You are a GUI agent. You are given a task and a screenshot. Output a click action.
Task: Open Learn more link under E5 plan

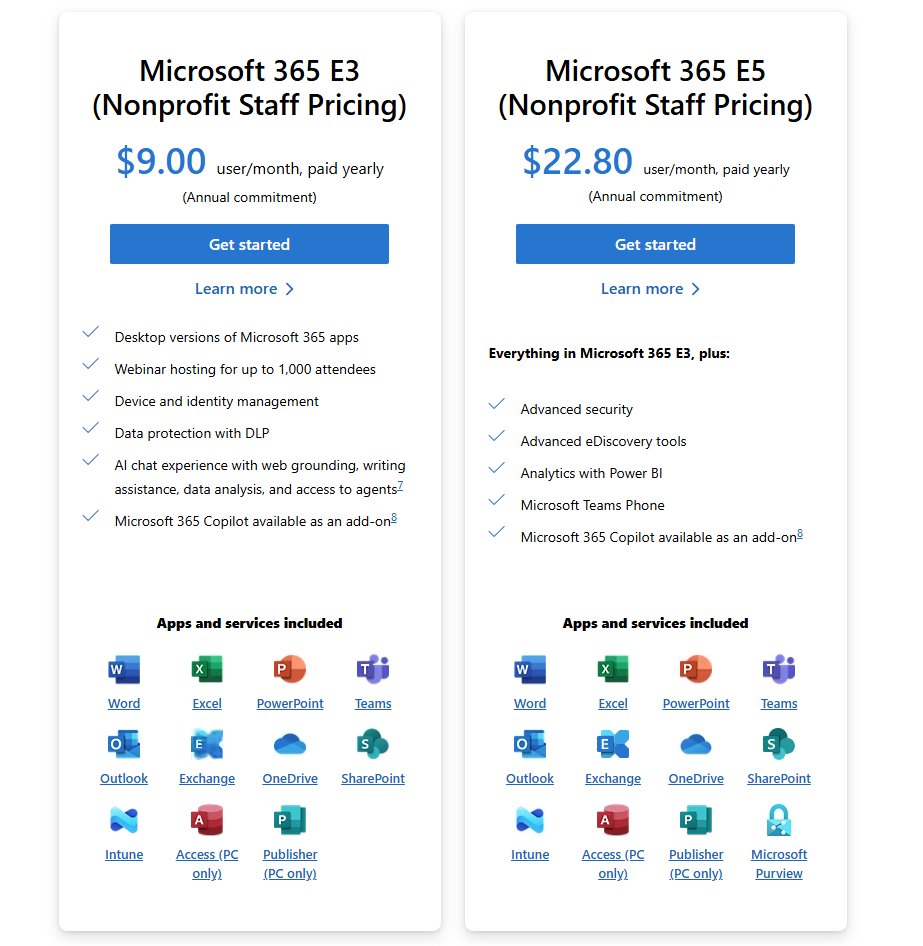pyautogui.click(x=650, y=289)
